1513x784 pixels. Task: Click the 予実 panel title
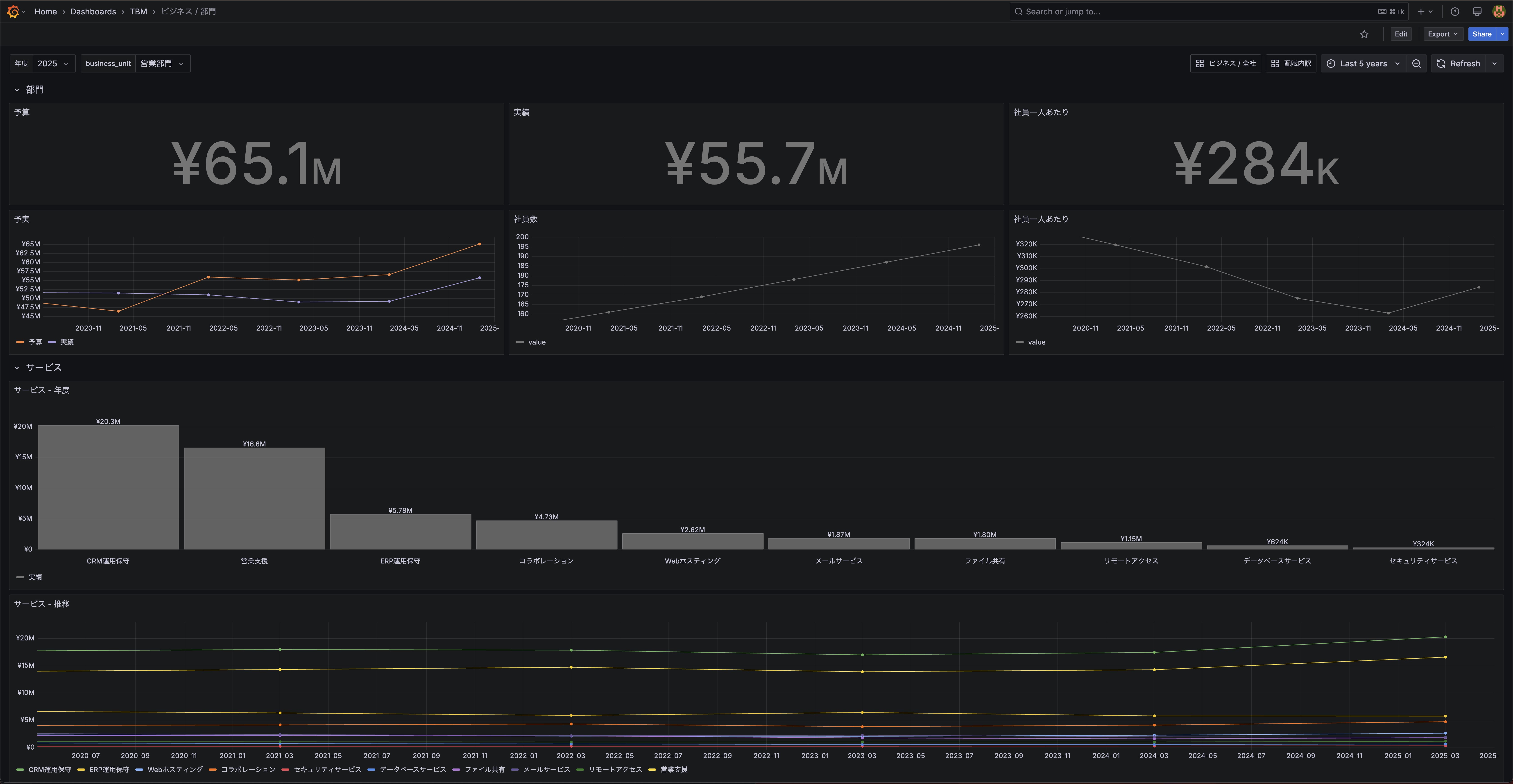(x=22, y=219)
